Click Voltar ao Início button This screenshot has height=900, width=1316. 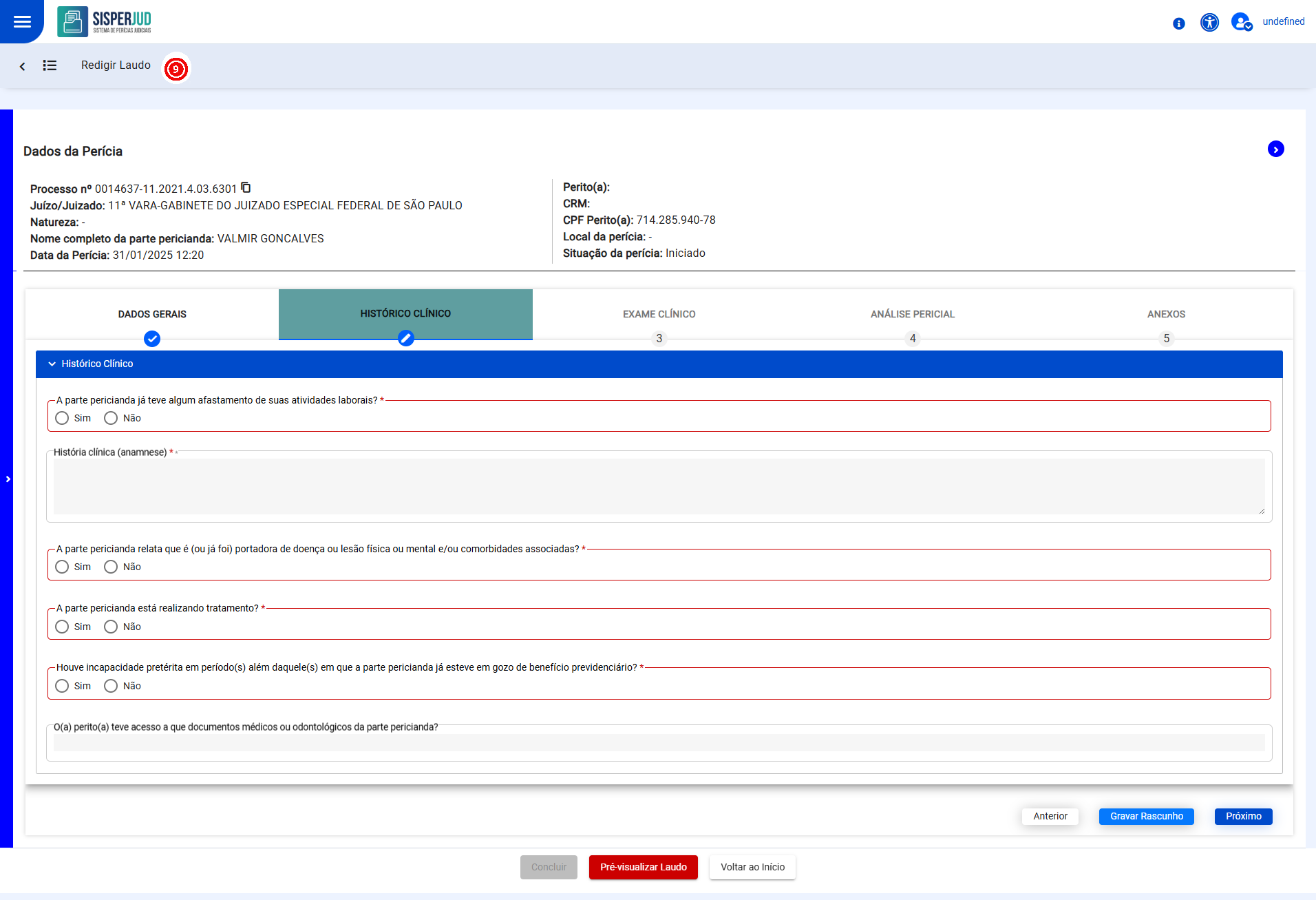pyautogui.click(x=752, y=867)
